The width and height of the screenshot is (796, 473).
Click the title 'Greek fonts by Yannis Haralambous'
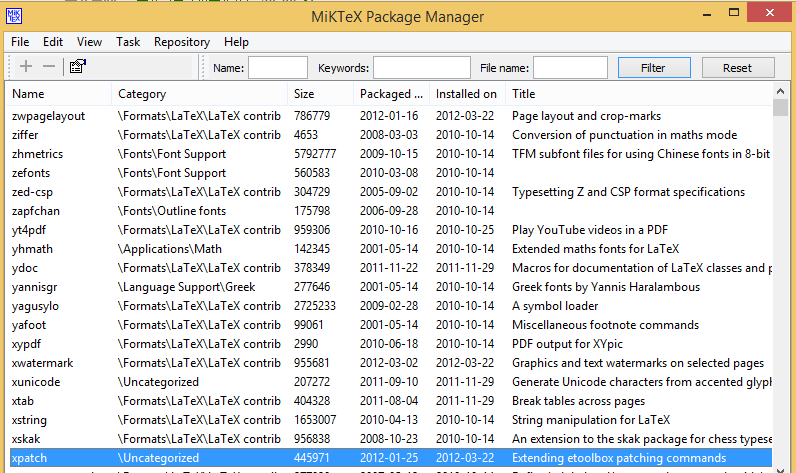click(x=606, y=287)
